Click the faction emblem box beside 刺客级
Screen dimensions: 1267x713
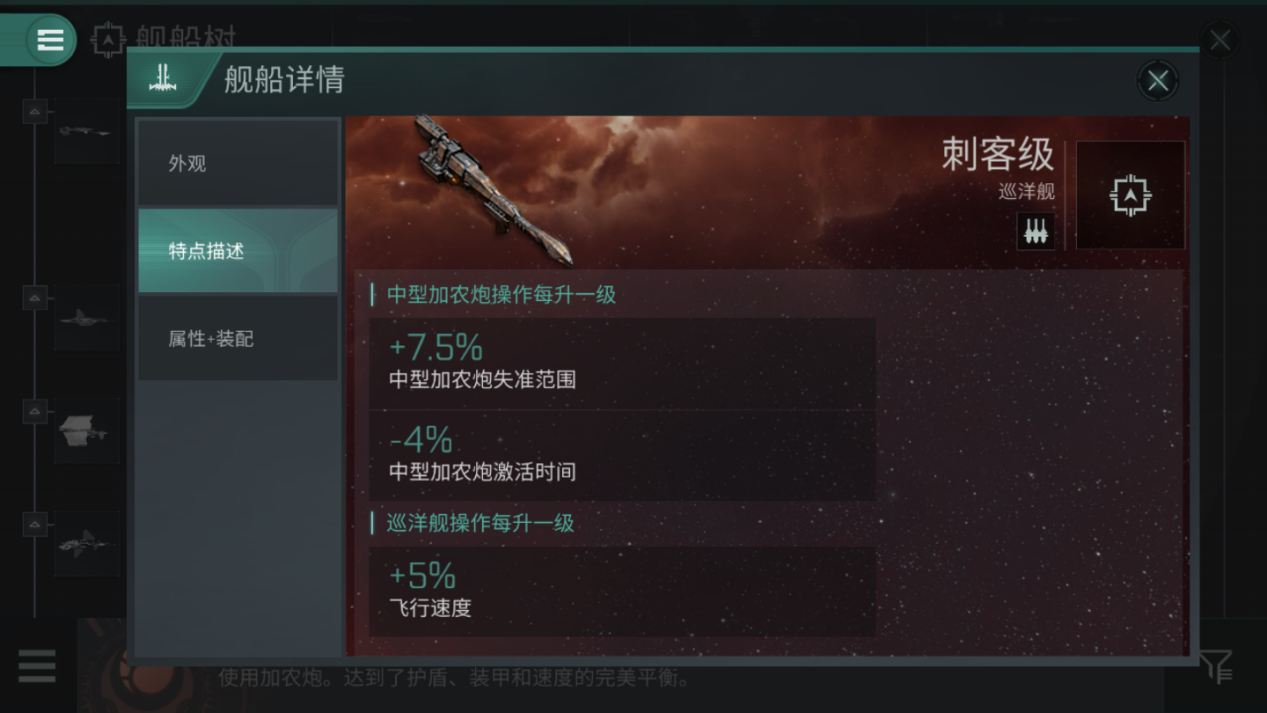1130,195
